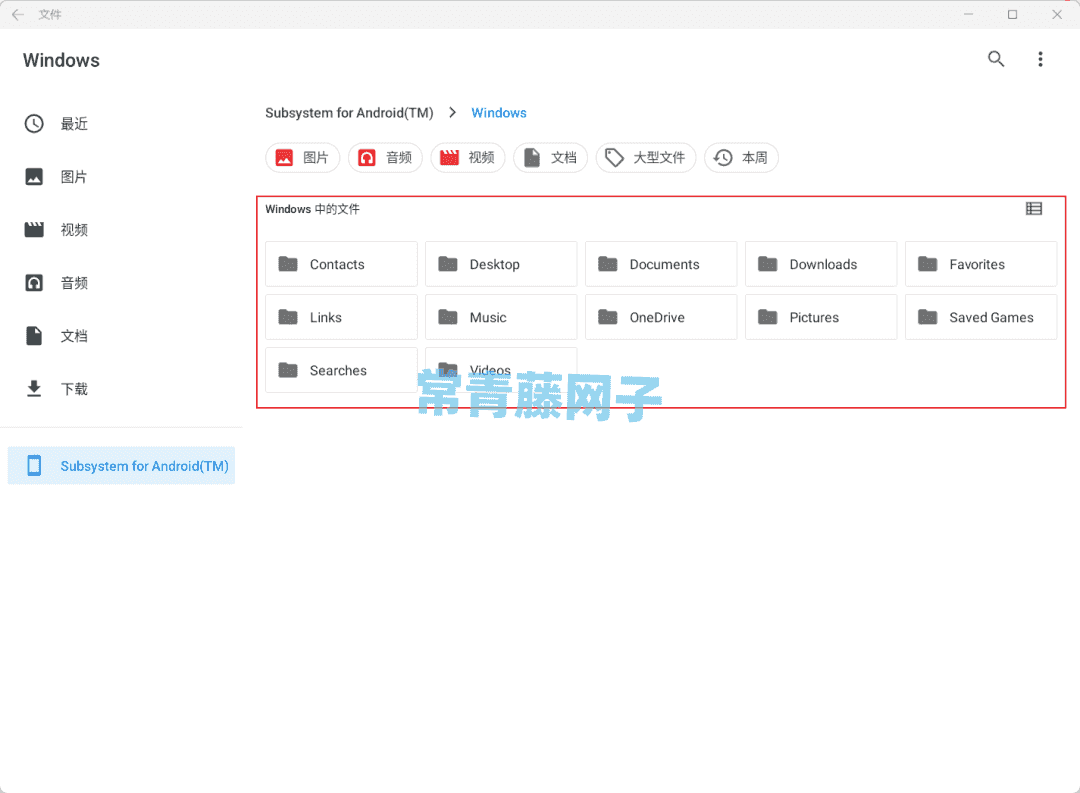The width and height of the screenshot is (1080, 793).
Task: Click the Windows breadcrumb link
Action: click(499, 113)
